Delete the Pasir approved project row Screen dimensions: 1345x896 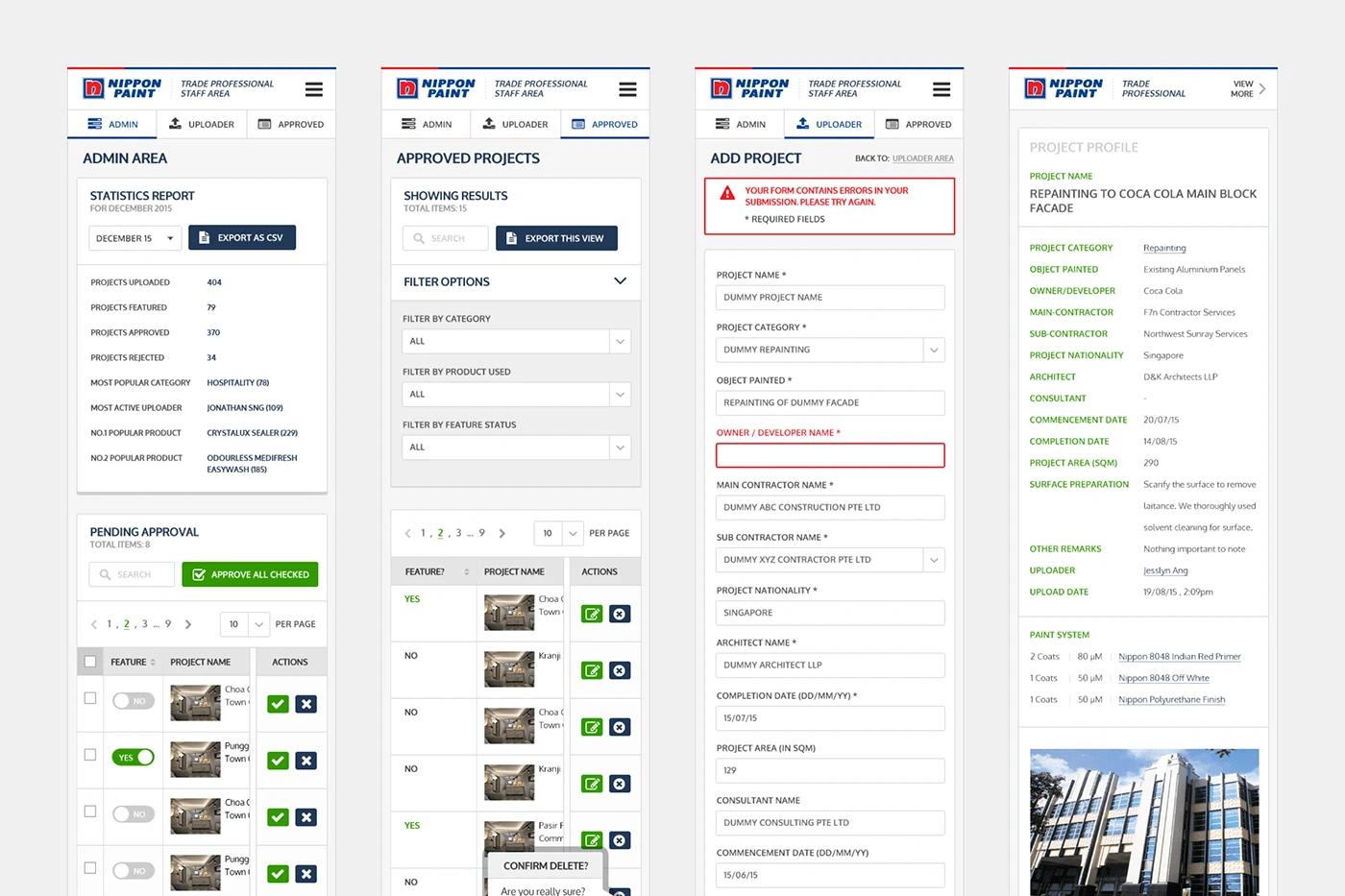pyautogui.click(x=620, y=840)
